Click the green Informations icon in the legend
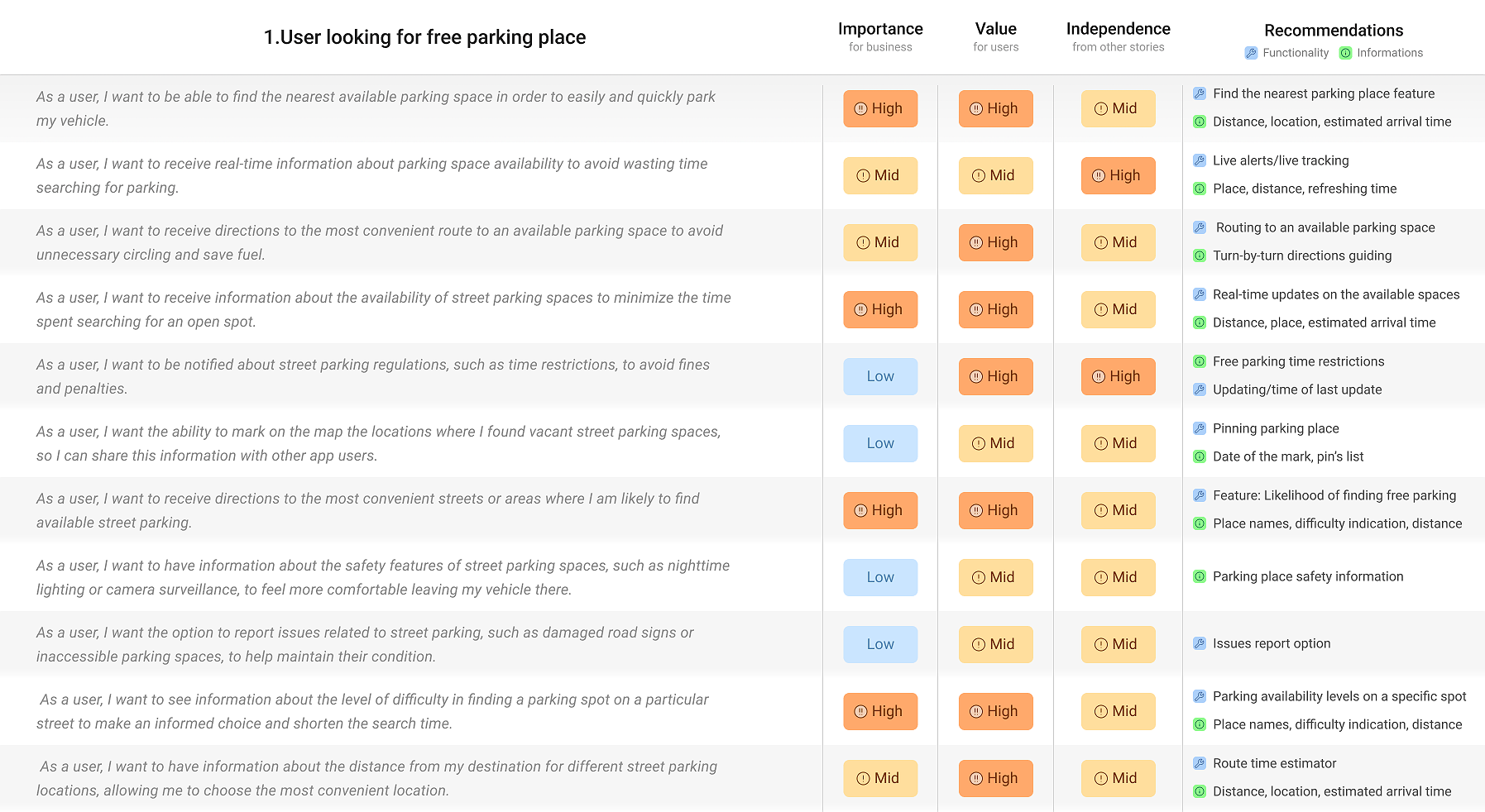This screenshot has height=812, width=1485. [1345, 53]
